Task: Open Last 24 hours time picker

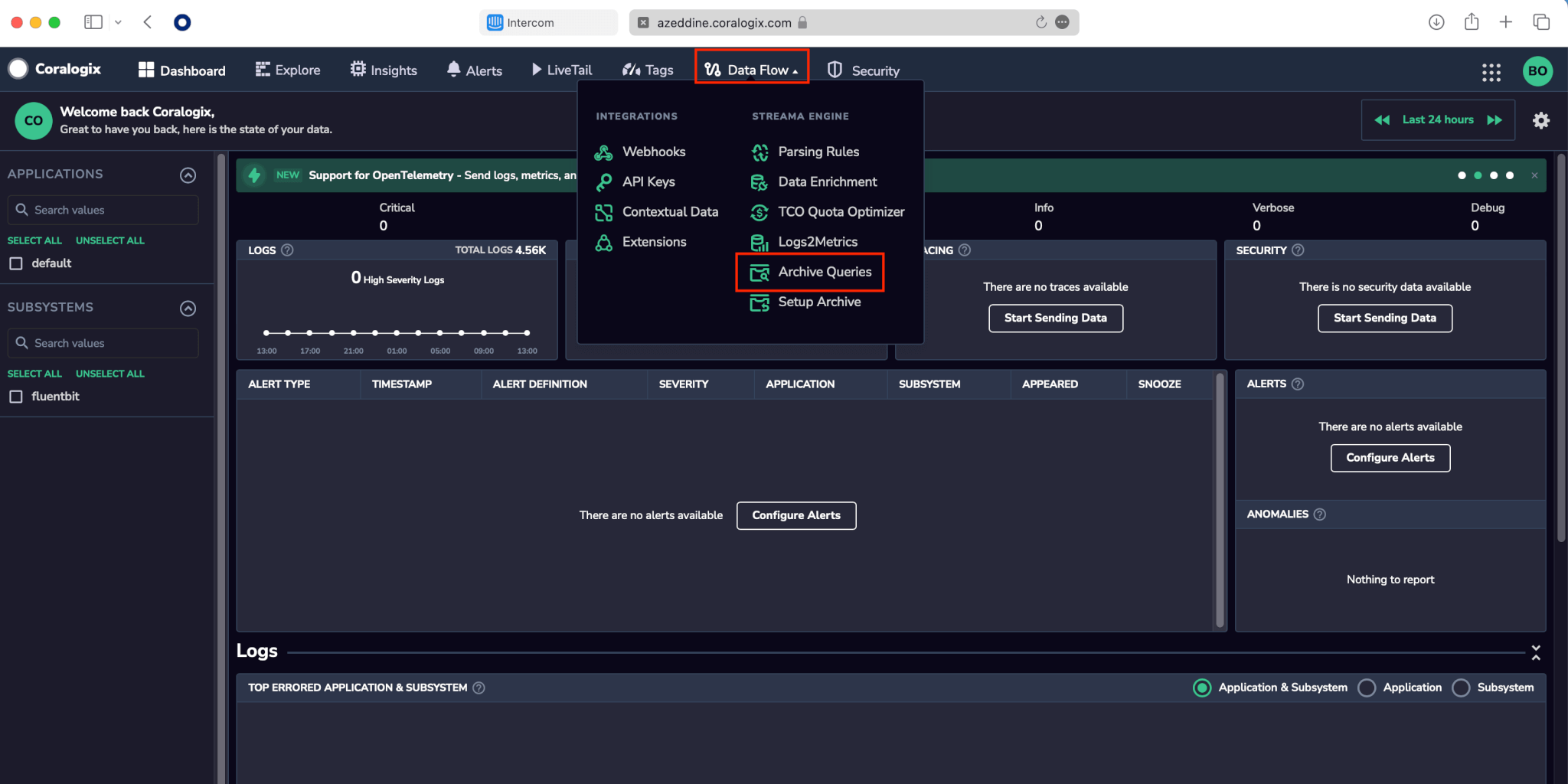Action: tap(1438, 119)
